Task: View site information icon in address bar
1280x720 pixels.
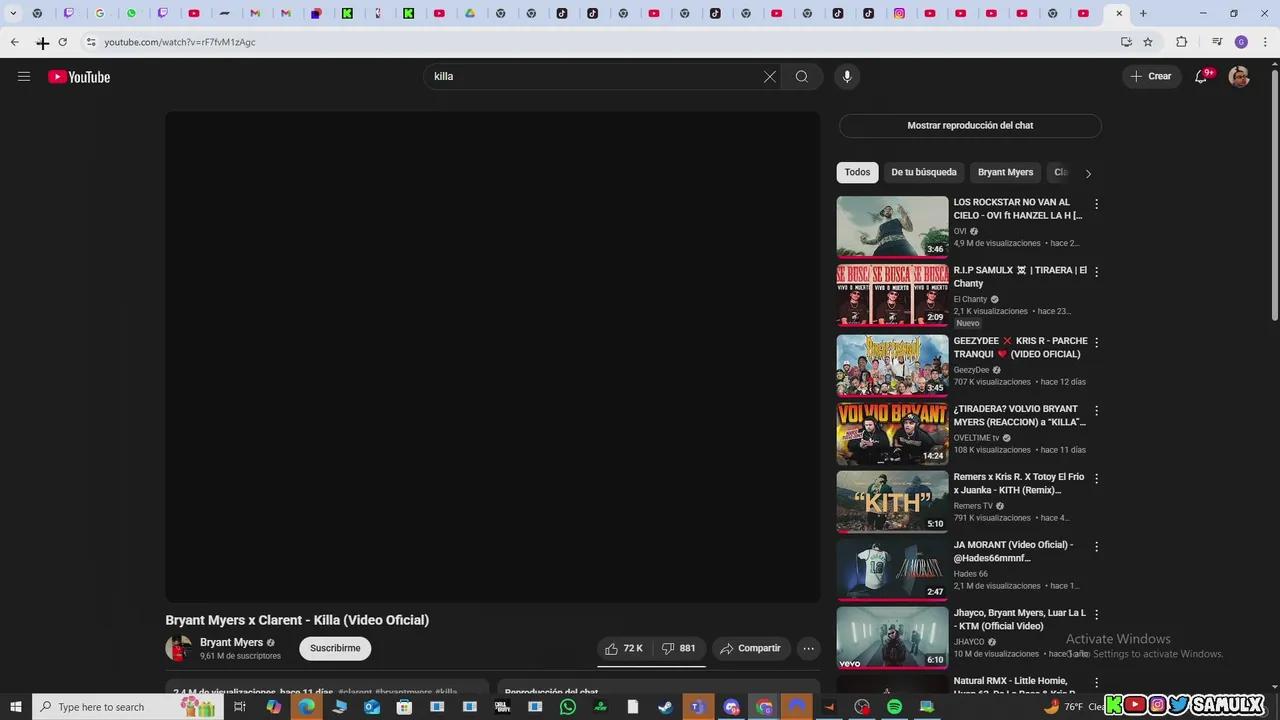Action: [x=91, y=42]
